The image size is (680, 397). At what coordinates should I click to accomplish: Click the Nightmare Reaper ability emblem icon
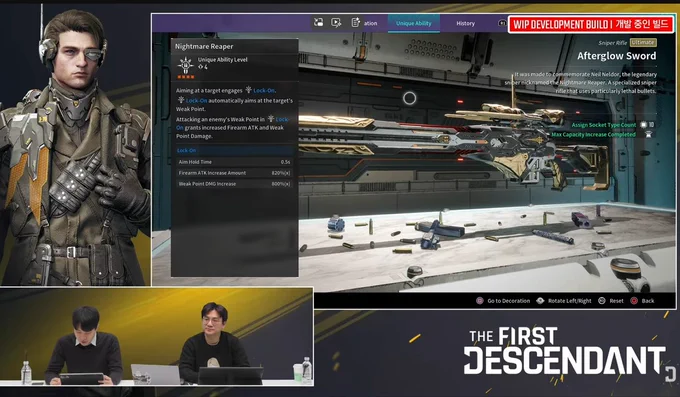(186, 66)
